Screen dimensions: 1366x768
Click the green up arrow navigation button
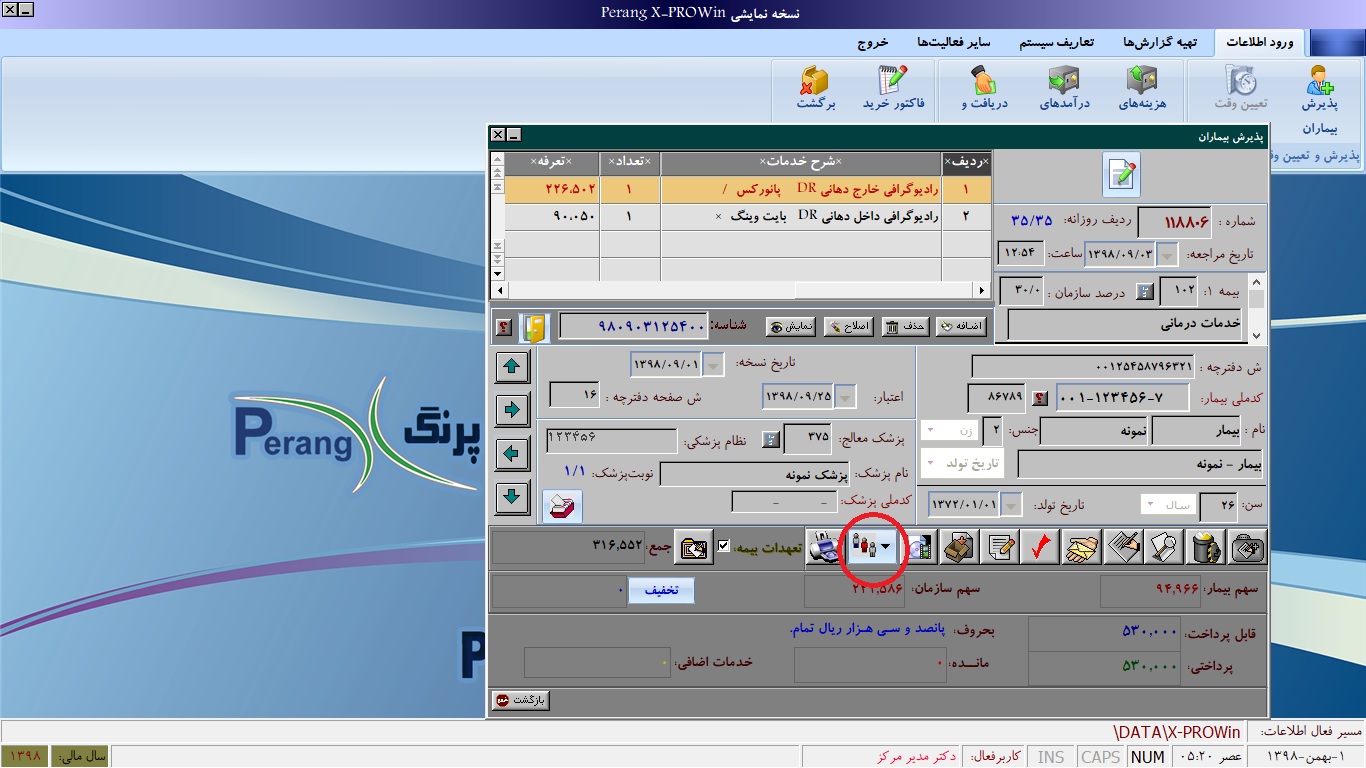[513, 367]
